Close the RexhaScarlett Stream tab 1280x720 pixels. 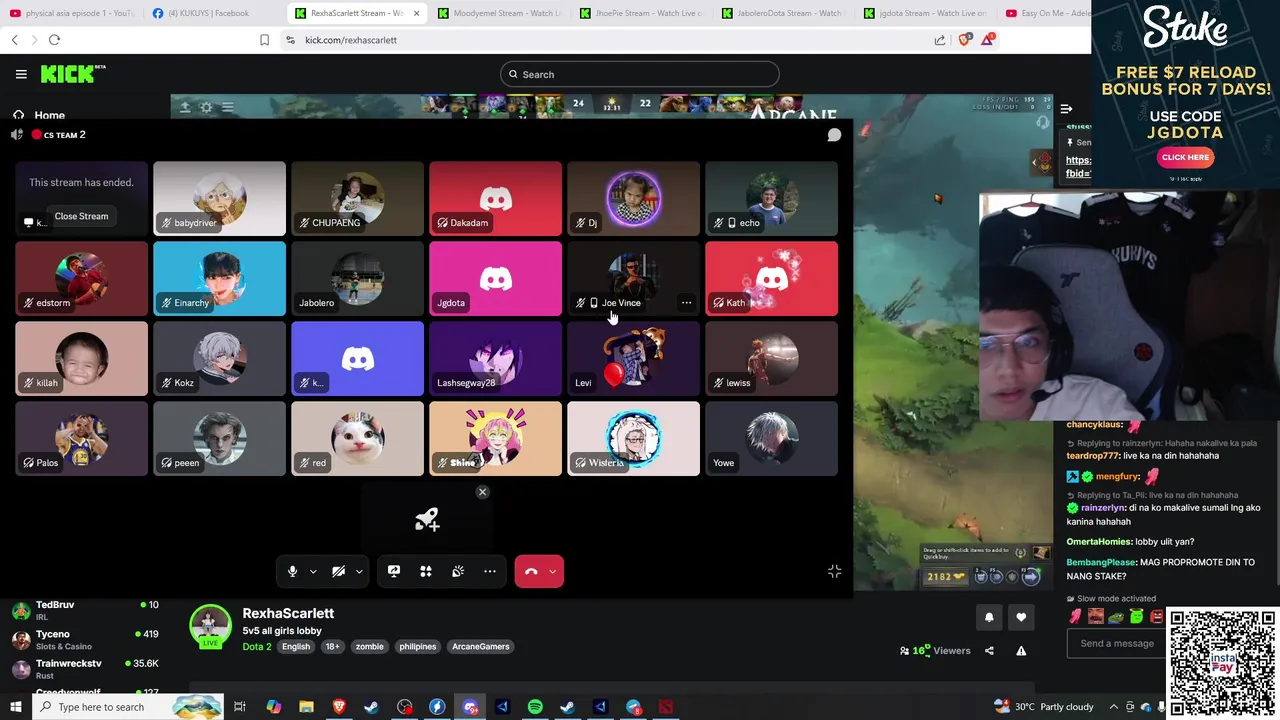[x=416, y=14]
